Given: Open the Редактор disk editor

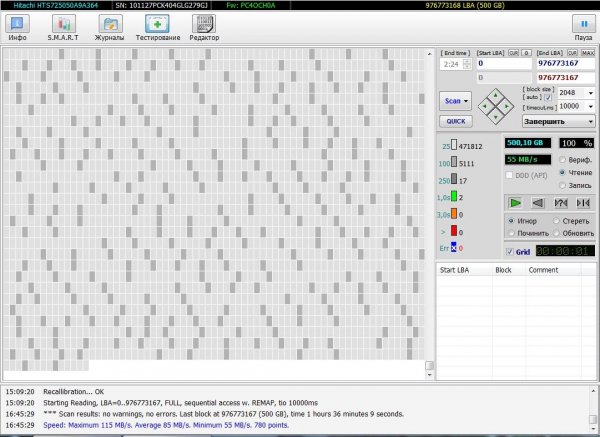Looking at the screenshot, I should pos(204,27).
